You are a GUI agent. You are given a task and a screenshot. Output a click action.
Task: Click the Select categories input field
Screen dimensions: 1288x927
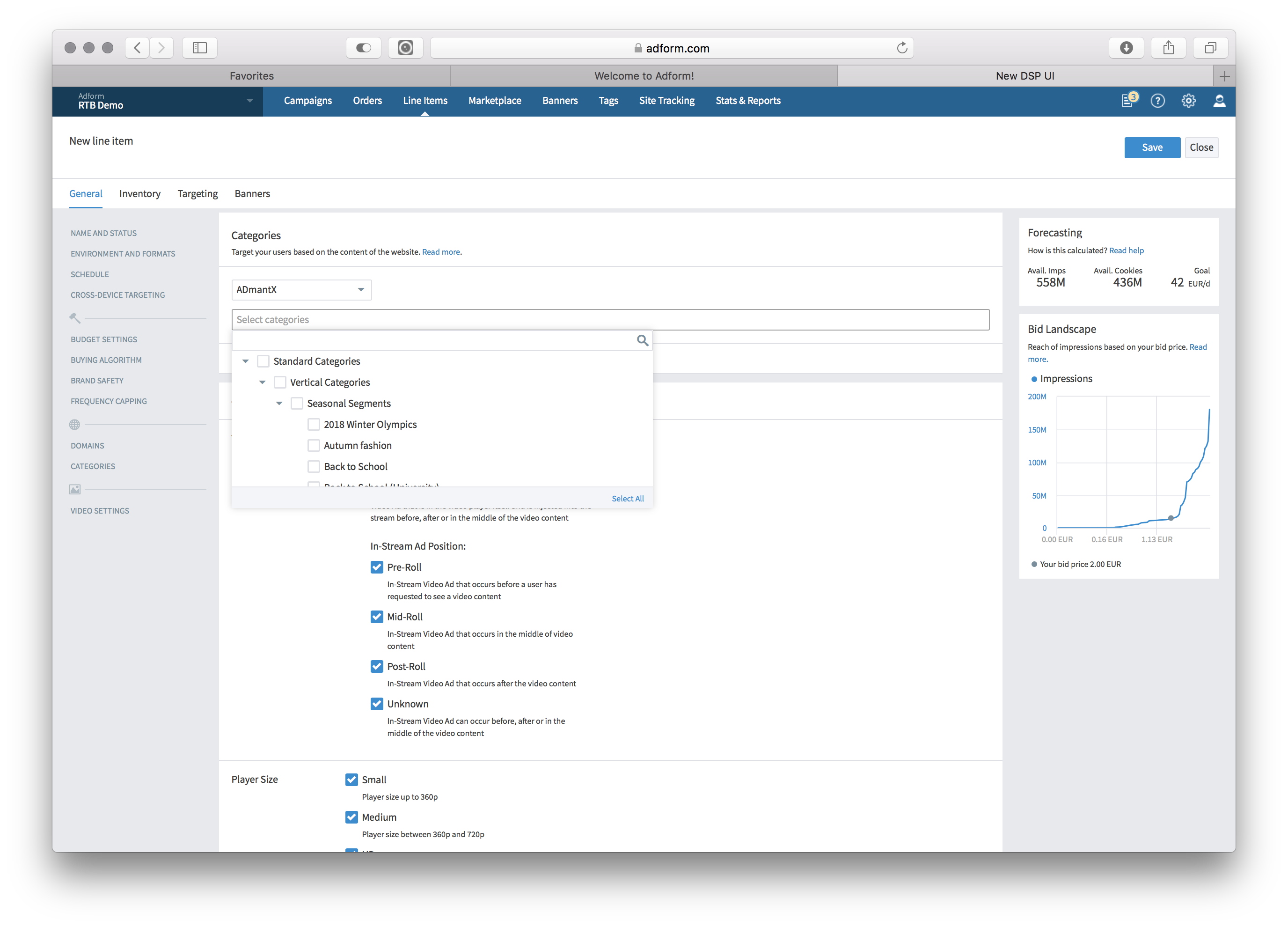[x=610, y=319]
